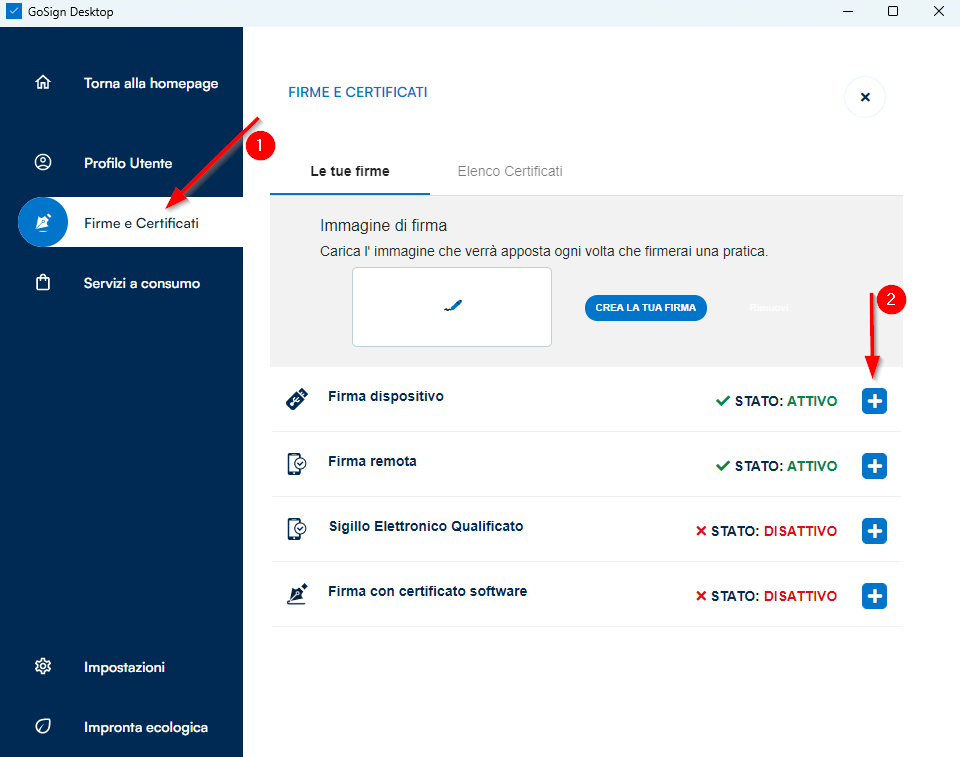960x757 pixels.
Task: Click the home icon in sidebar
Action: pyautogui.click(x=42, y=83)
